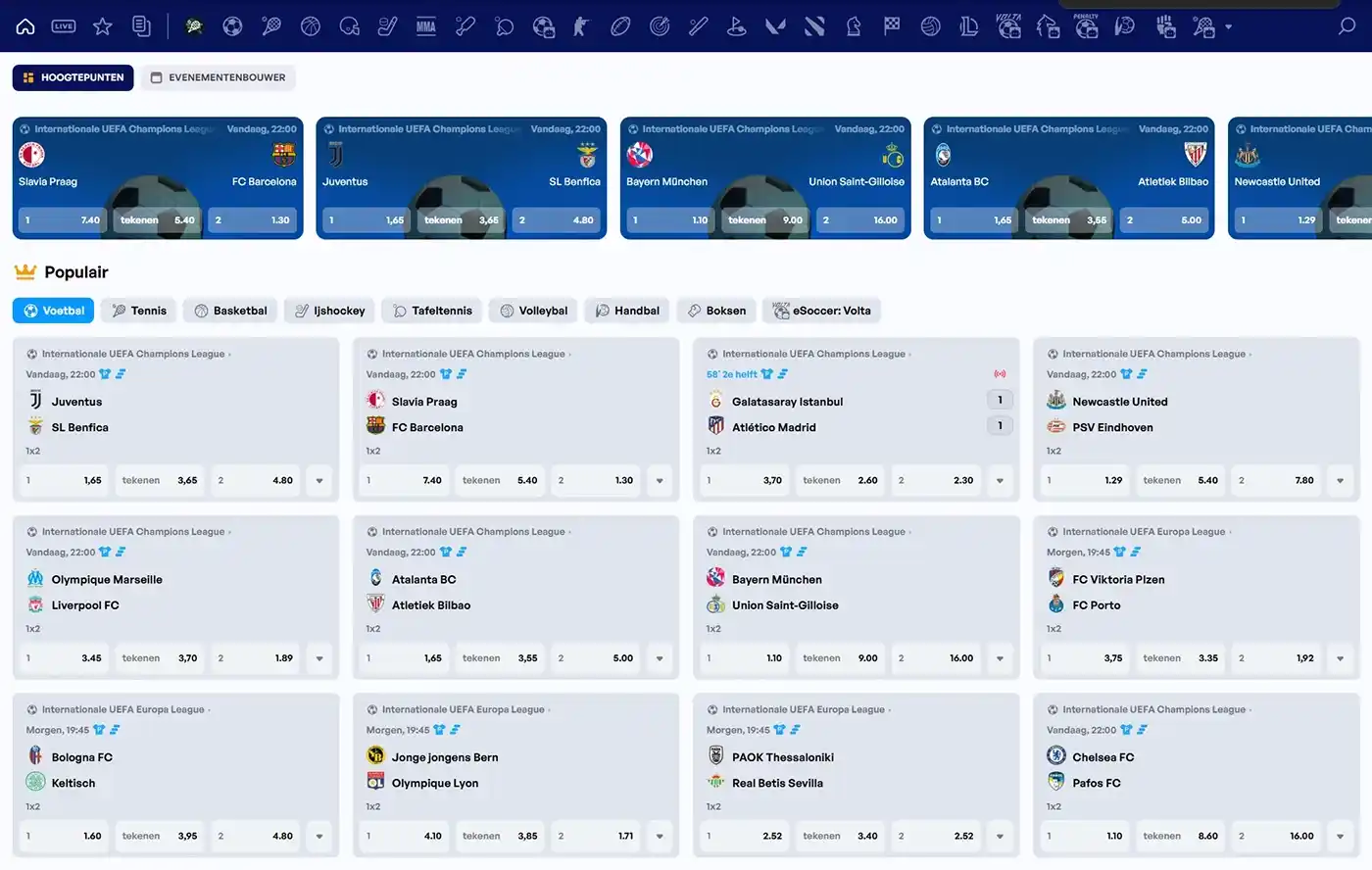The image size is (1372, 870).
Task: Select the American football helmet icon
Action: [349, 26]
